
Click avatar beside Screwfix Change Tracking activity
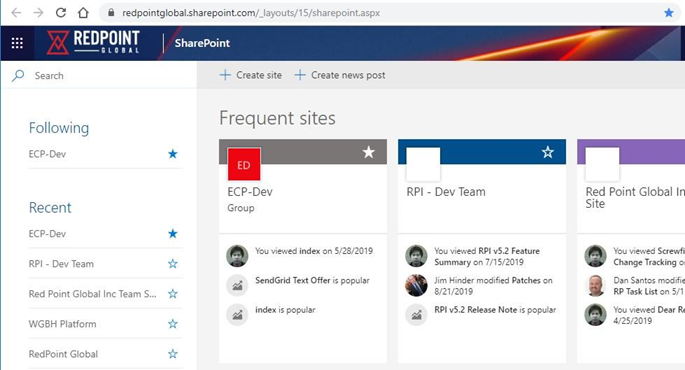(595, 256)
